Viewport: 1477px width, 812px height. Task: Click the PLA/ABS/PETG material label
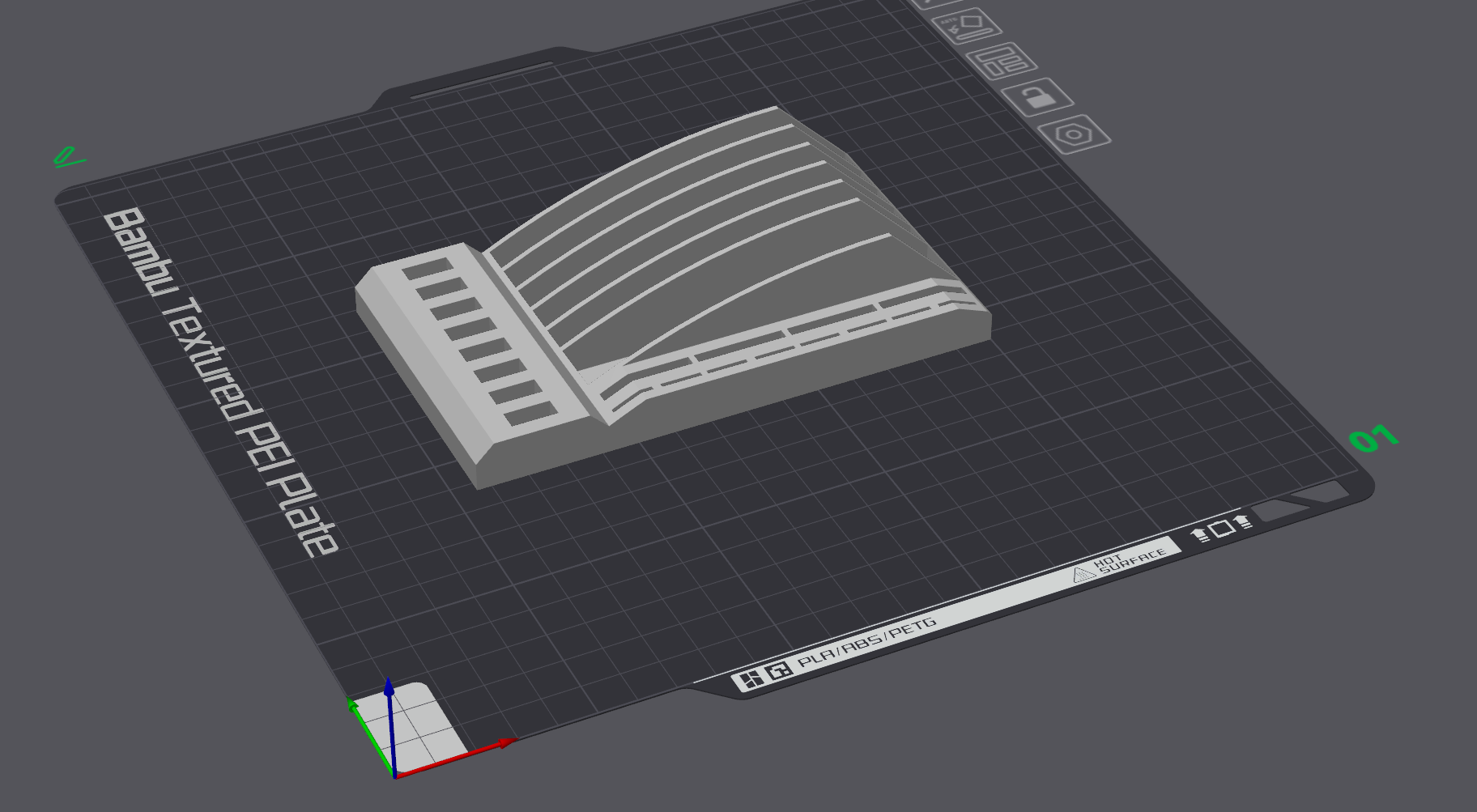click(866, 643)
